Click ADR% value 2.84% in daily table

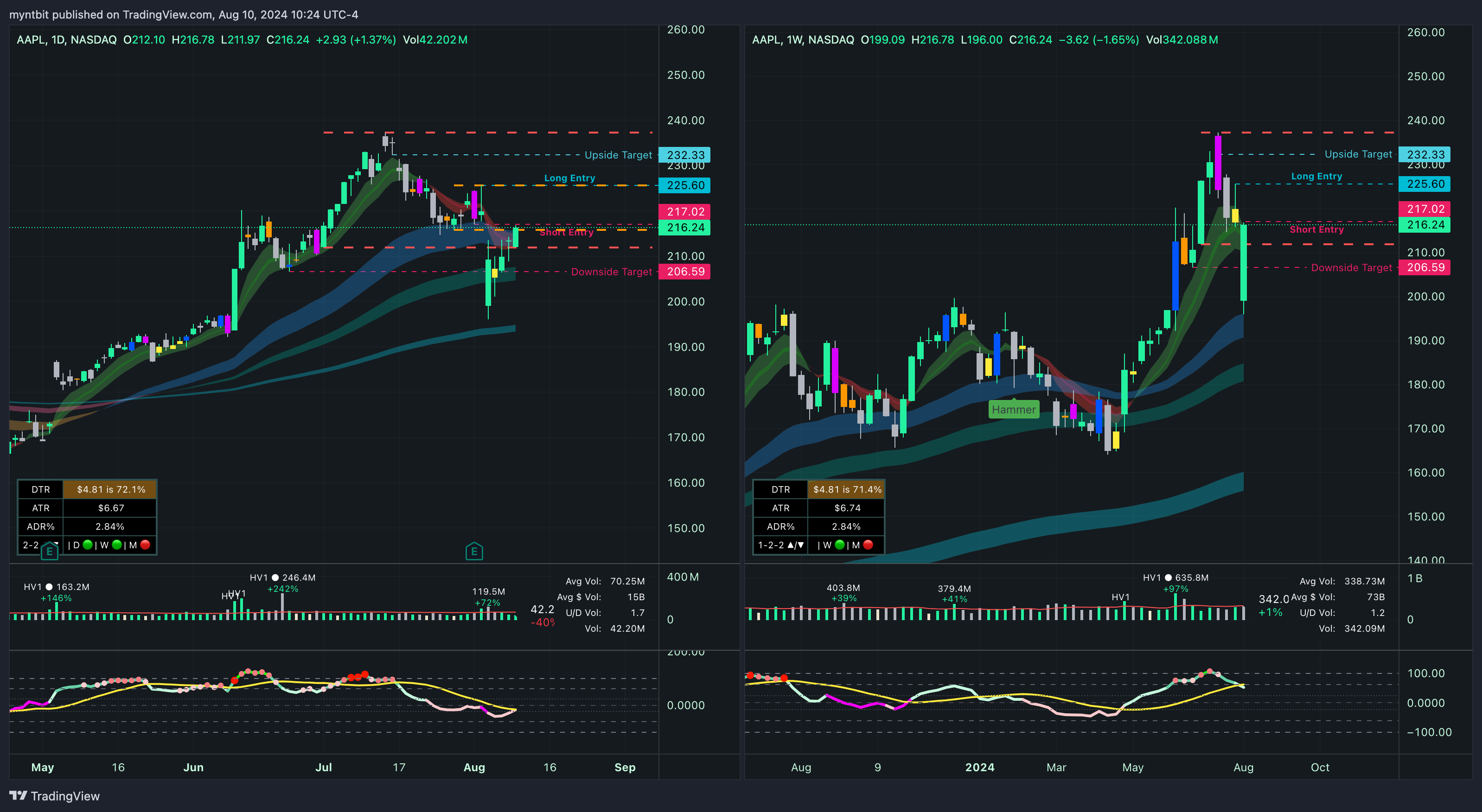pos(110,526)
